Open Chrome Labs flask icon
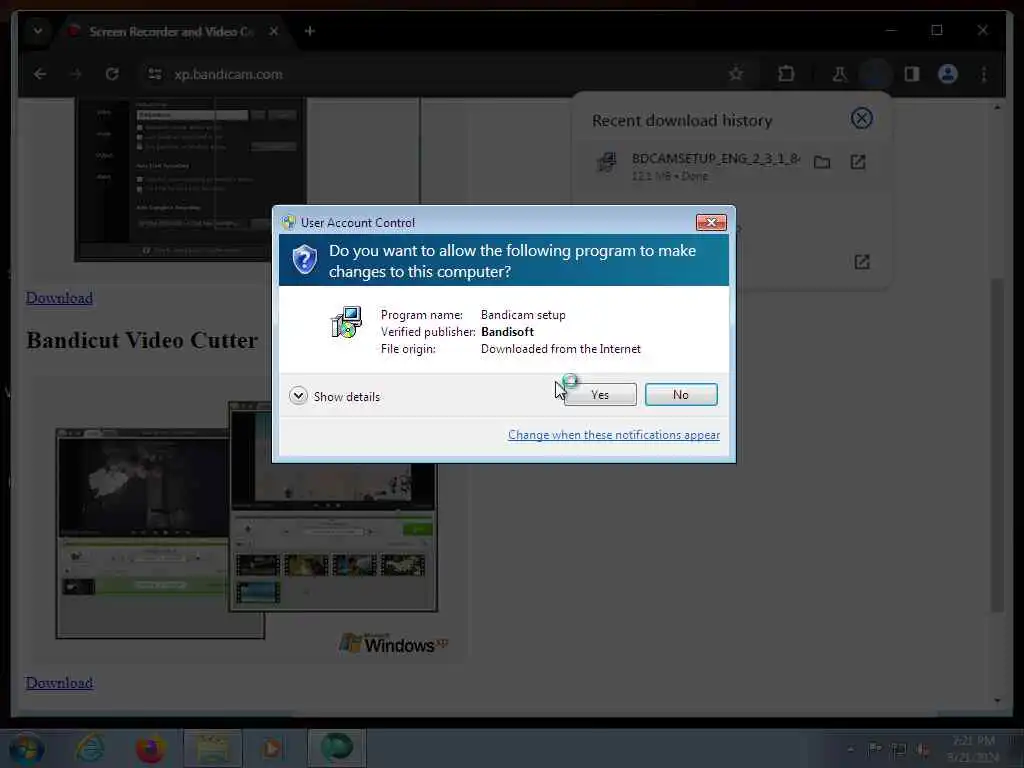 click(x=839, y=74)
